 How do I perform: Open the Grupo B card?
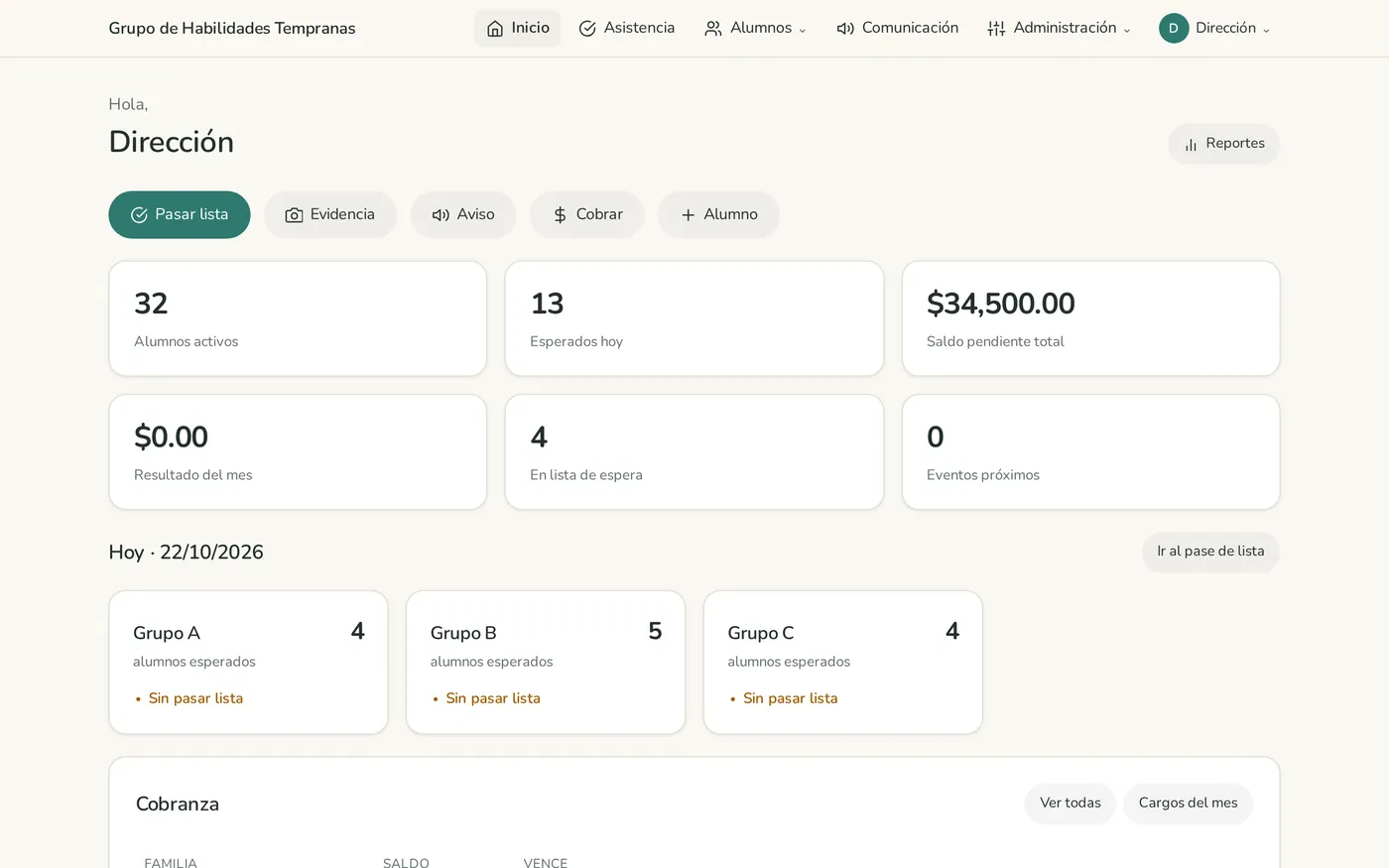(546, 663)
